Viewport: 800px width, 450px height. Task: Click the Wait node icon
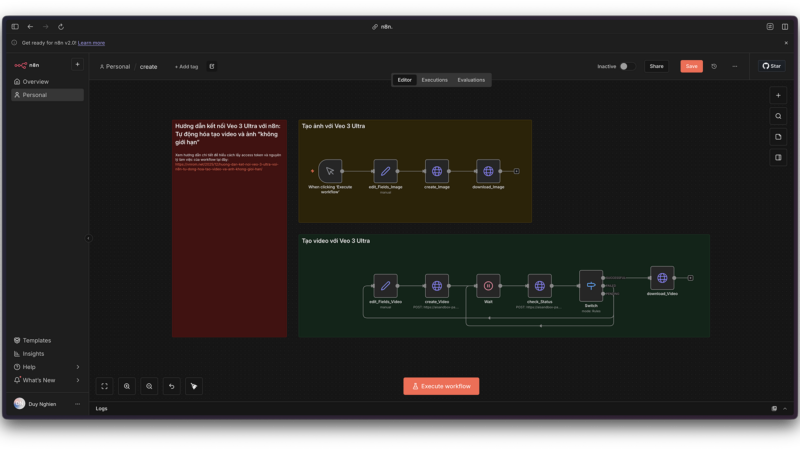[488, 285]
